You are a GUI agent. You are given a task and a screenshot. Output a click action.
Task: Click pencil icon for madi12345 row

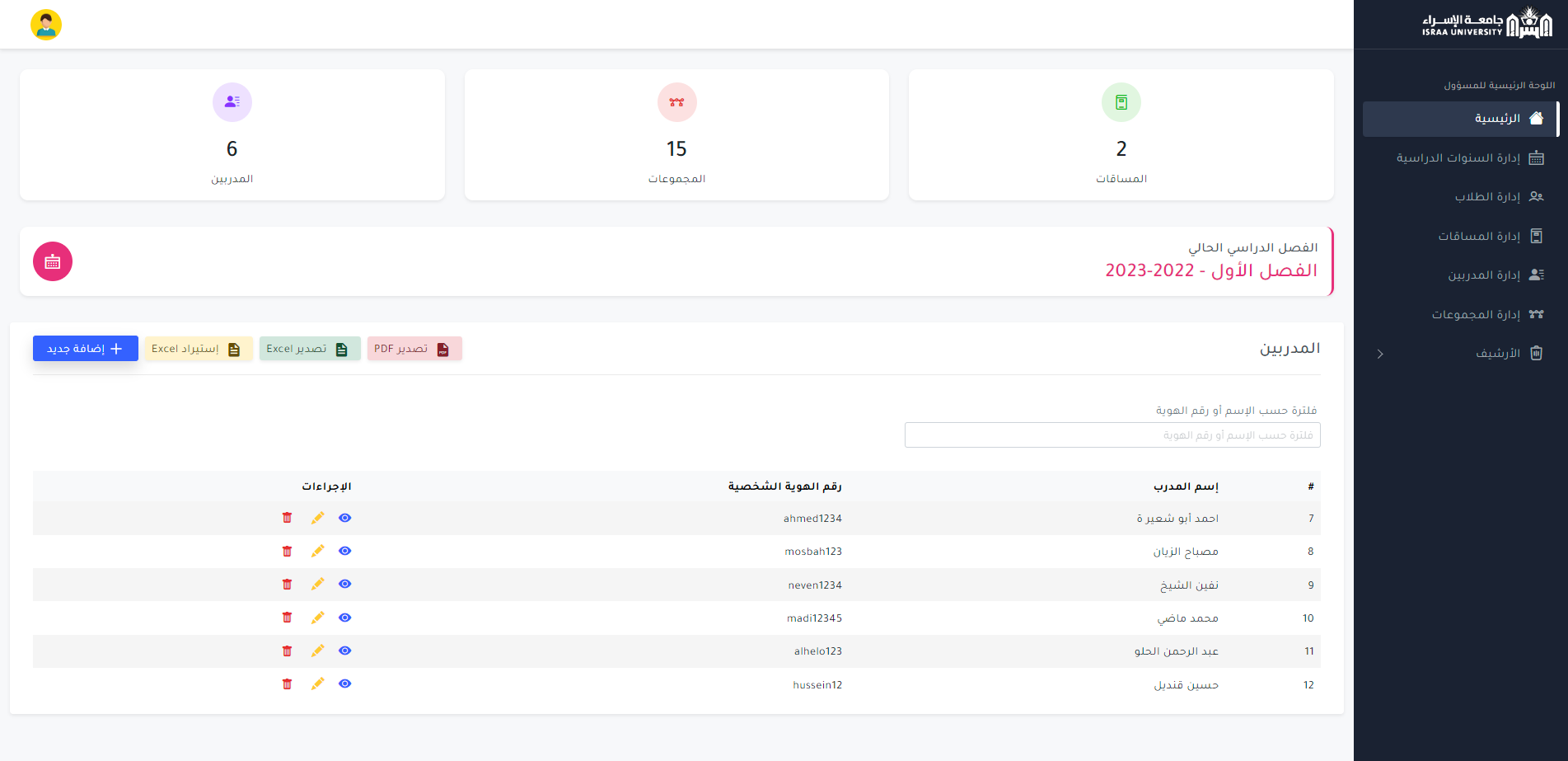point(317,618)
